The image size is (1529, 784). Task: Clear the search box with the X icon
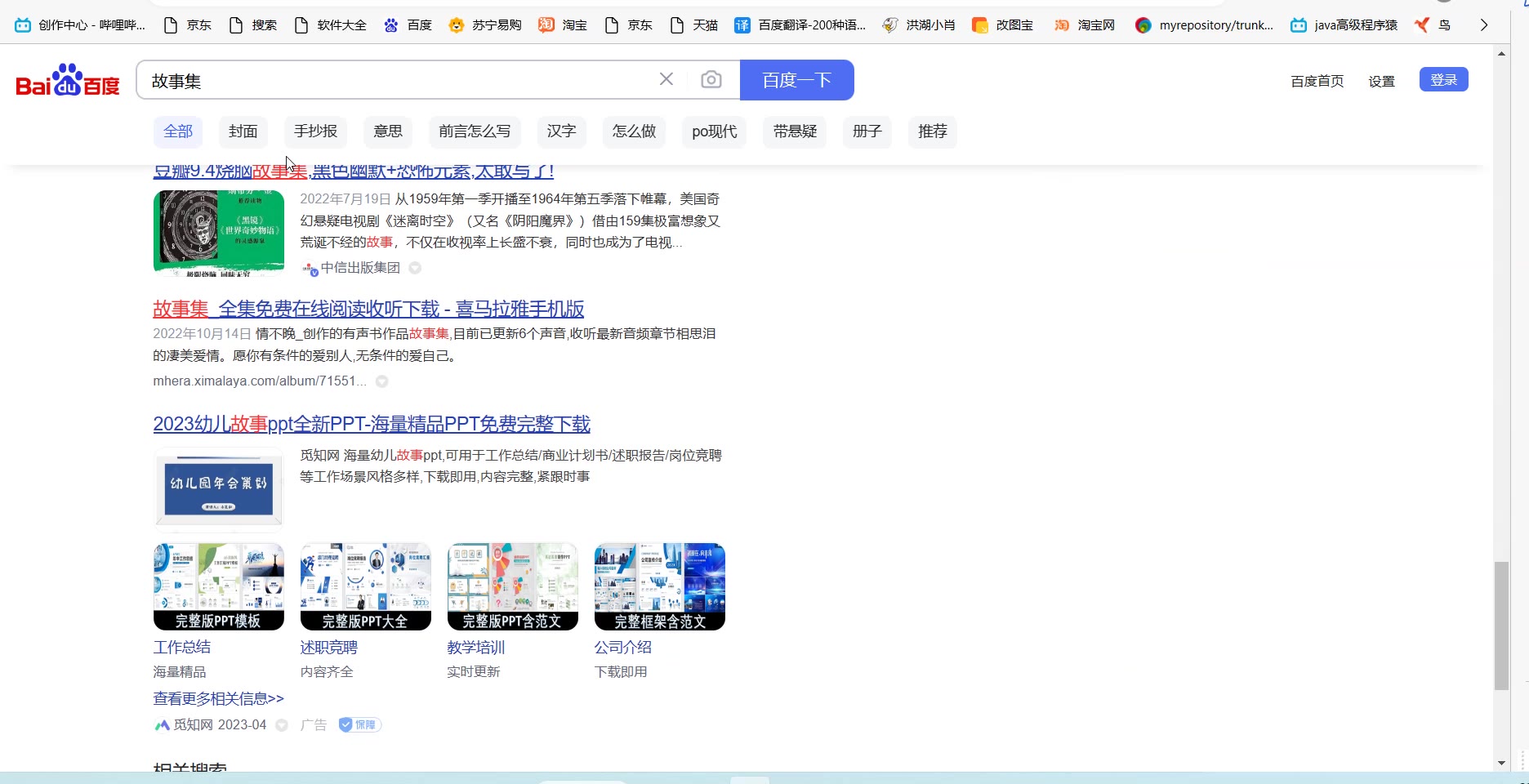pos(666,79)
